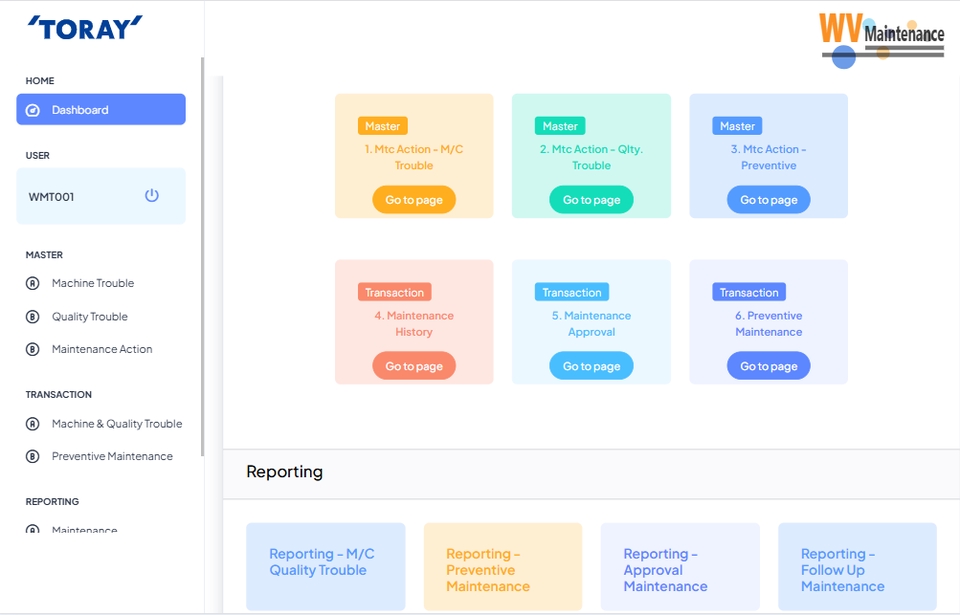
Task: Open the Reporting - M/C Quality Trouble card
Action: click(325, 565)
